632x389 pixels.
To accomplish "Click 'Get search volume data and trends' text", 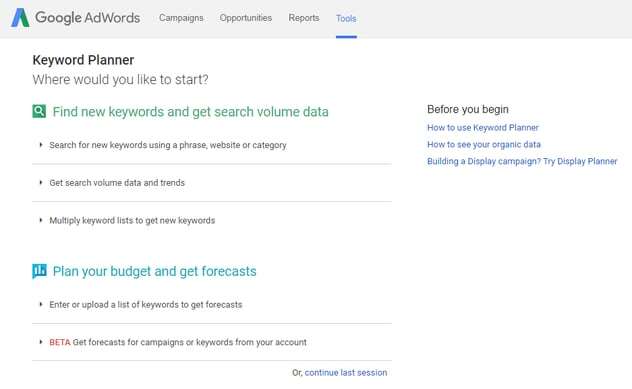I will 117,183.
